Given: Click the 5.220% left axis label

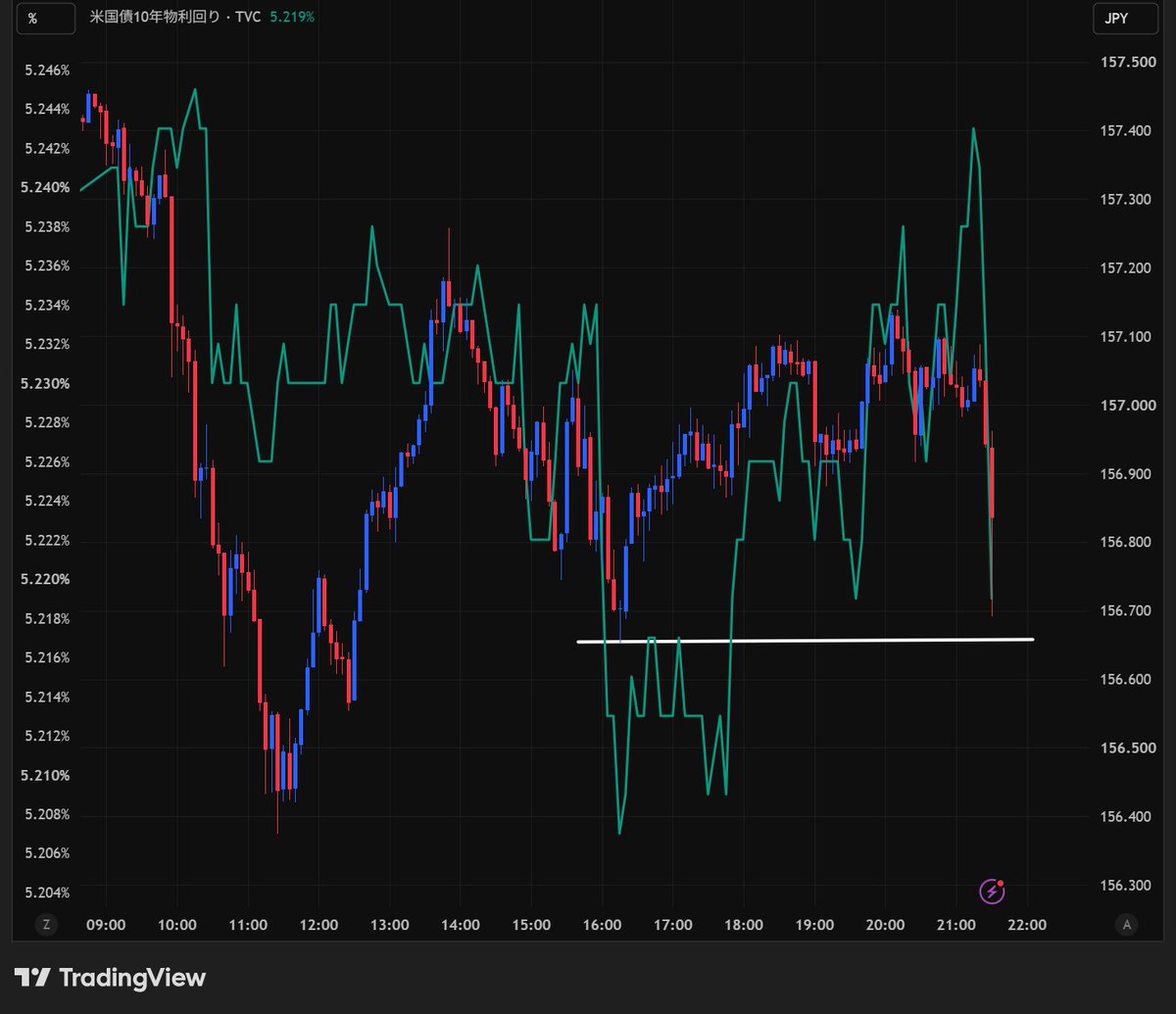Looking at the screenshot, I should pos(45,579).
